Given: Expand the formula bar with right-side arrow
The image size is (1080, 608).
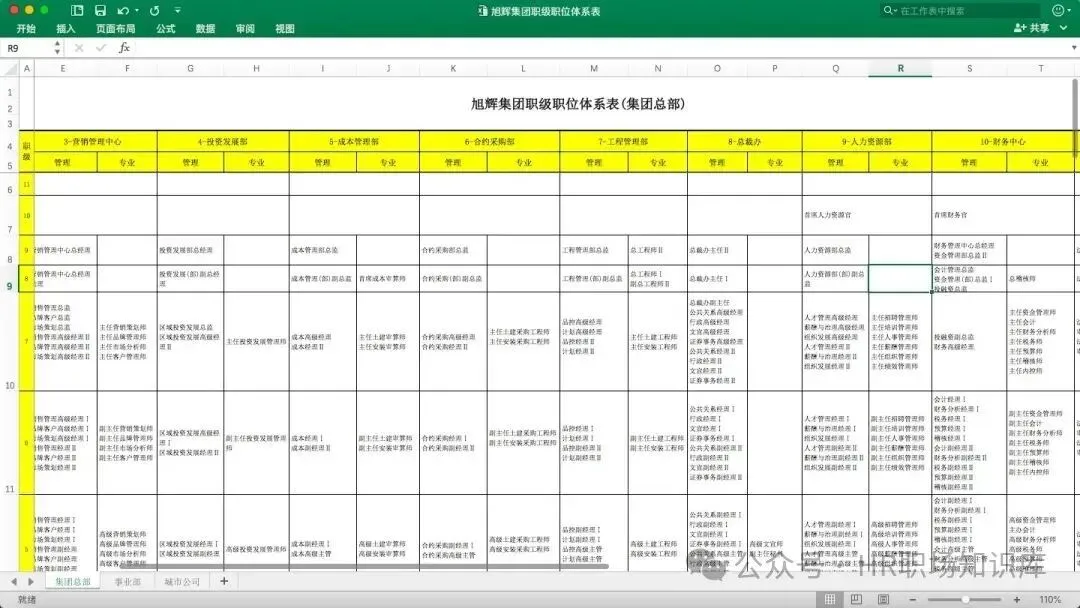Looking at the screenshot, I should click(x=1072, y=48).
